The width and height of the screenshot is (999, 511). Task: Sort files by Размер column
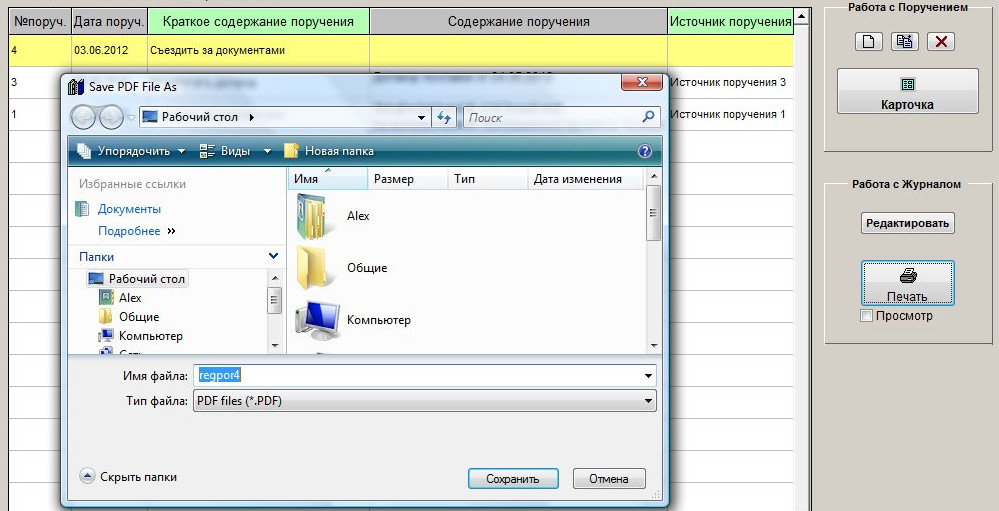pos(408,179)
